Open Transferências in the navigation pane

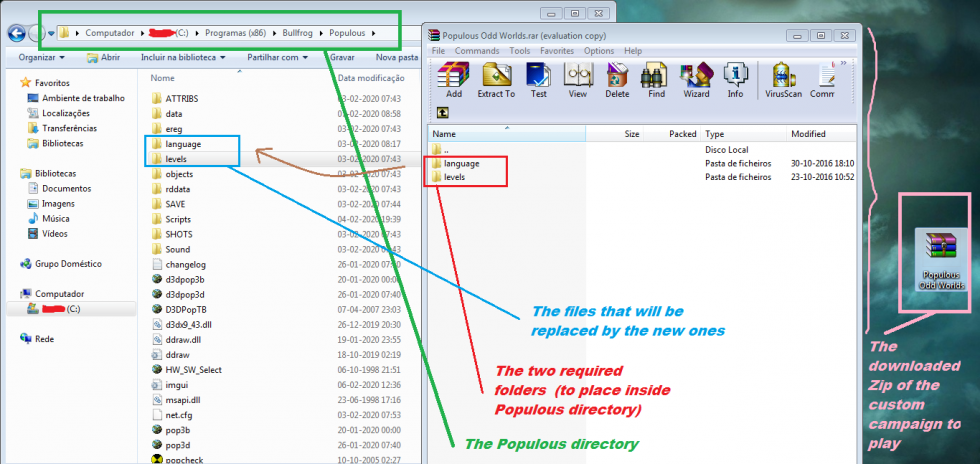(x=62, y=128)
